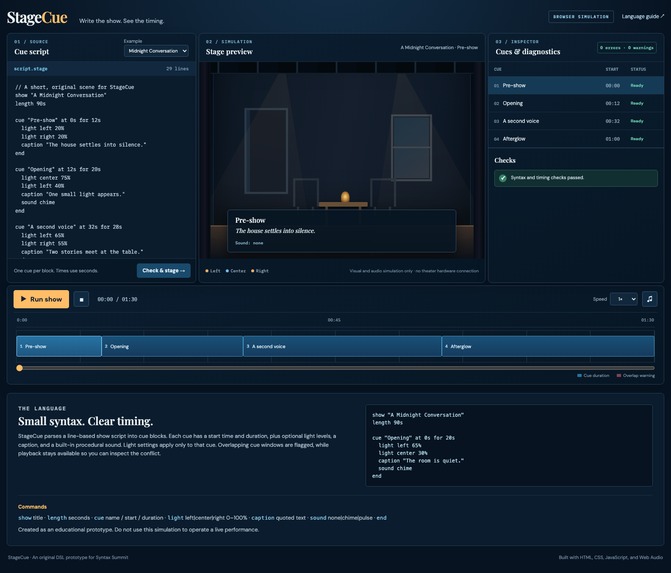671x573 pixels.
Task: Click the Browser Simulation badge
Action: click(x=581, y=17)
